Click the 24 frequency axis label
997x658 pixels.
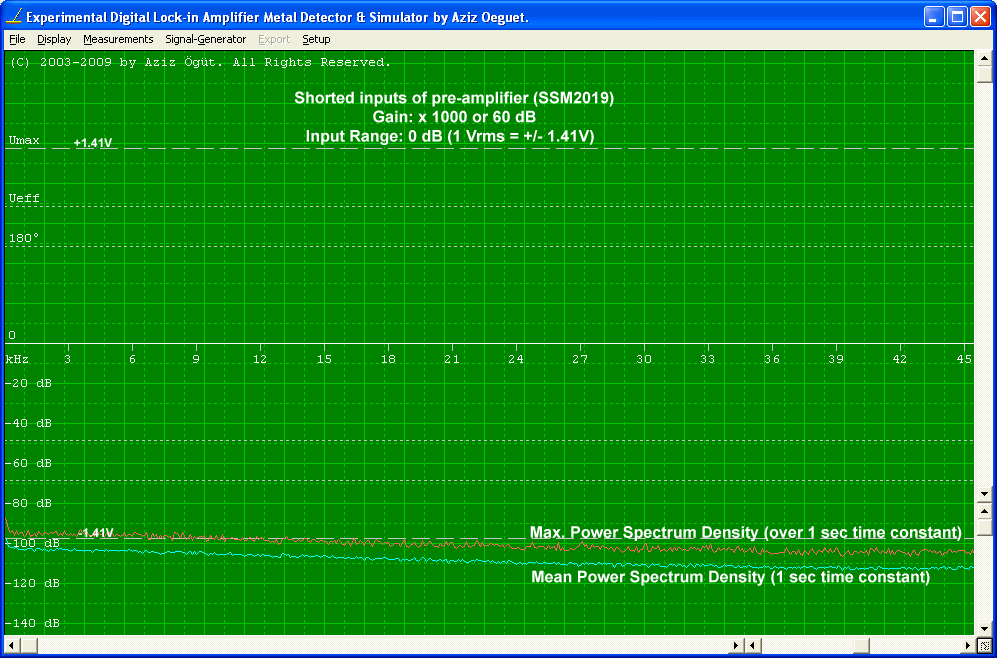coord(516,359)
